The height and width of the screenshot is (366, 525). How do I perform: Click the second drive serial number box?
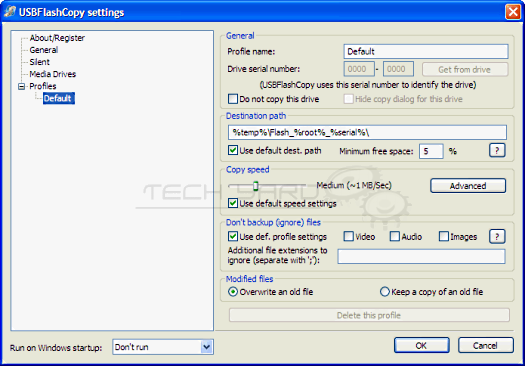(x=398, y=69)
